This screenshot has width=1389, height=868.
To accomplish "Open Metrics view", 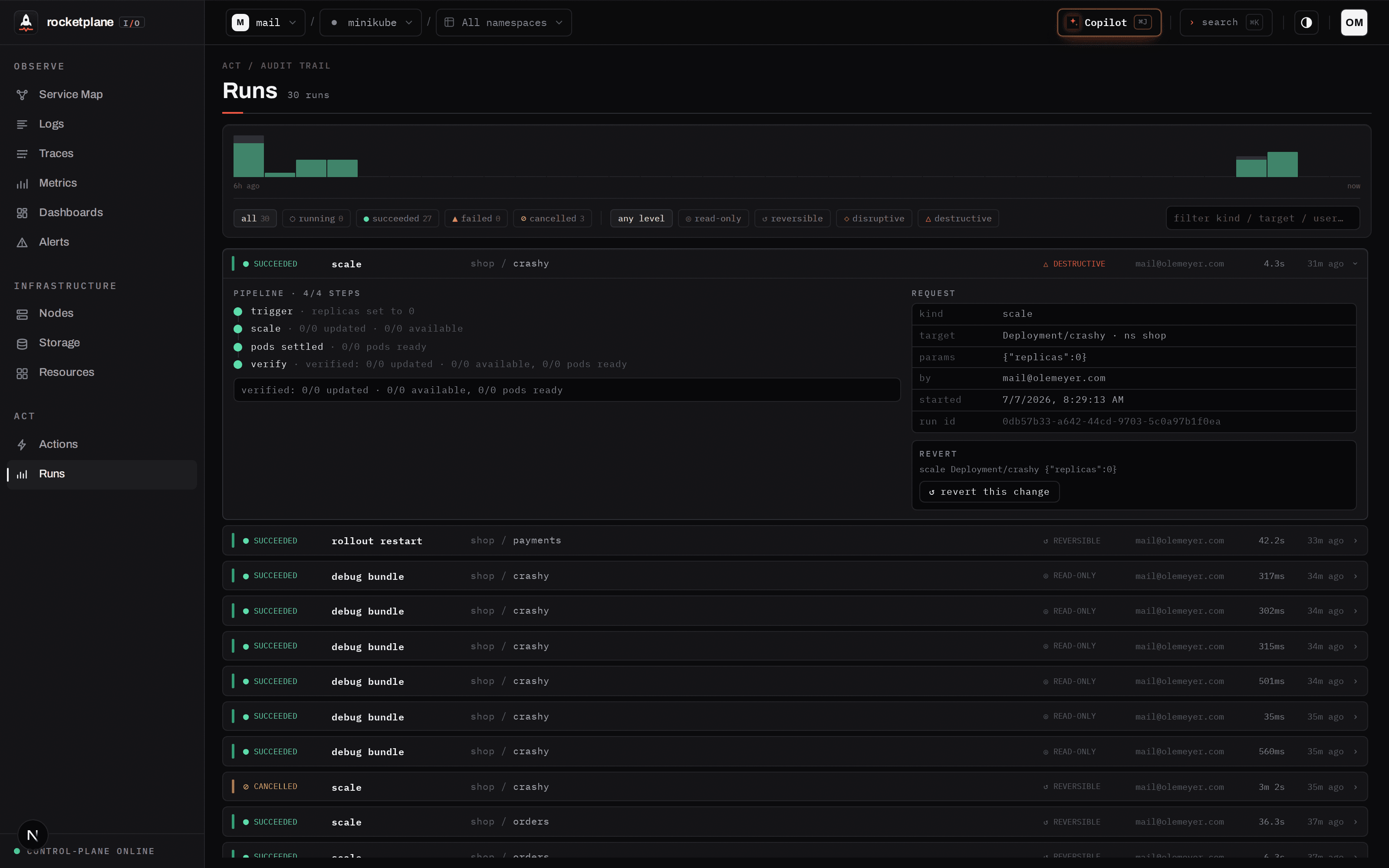I will (102, 183).
